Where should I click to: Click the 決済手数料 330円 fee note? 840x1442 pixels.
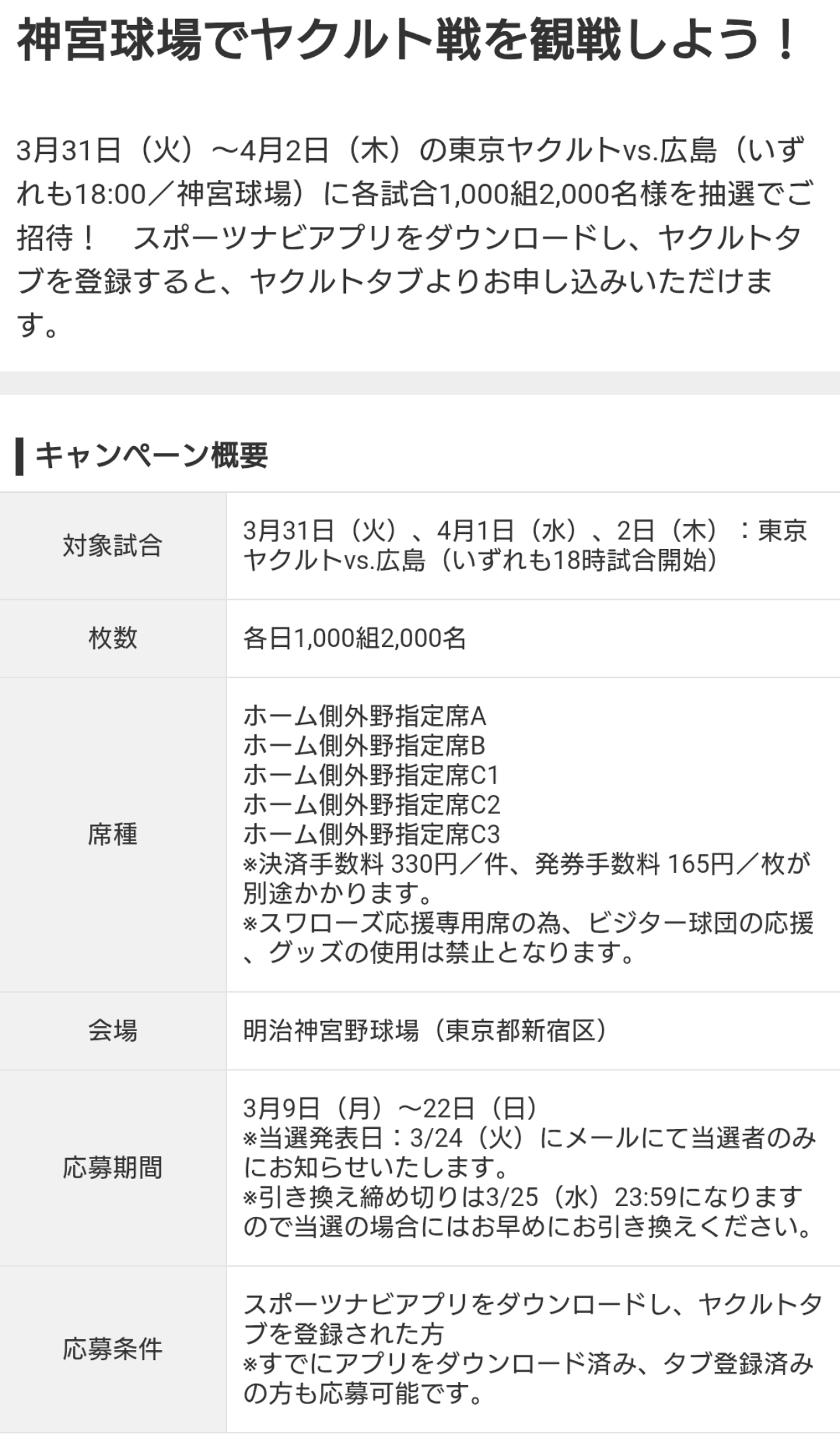pos(526,878)
